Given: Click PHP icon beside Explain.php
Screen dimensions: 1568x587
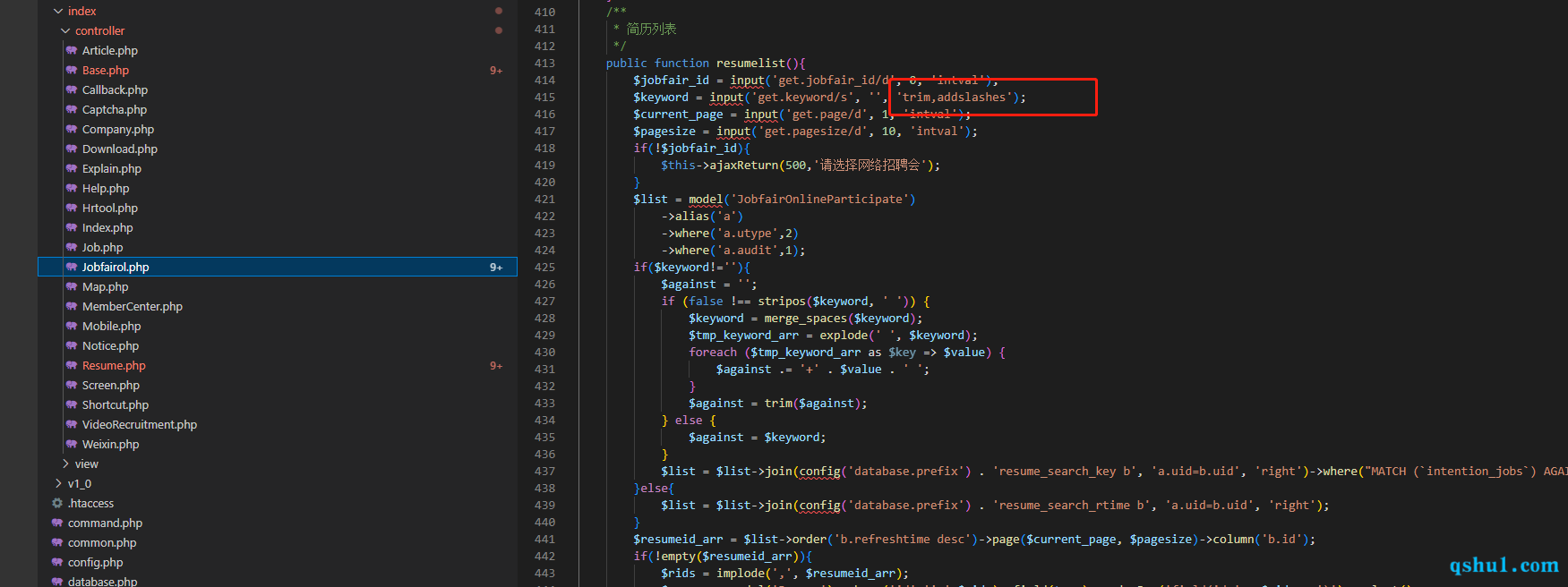Looking at the screenshot, I should 72,168.
